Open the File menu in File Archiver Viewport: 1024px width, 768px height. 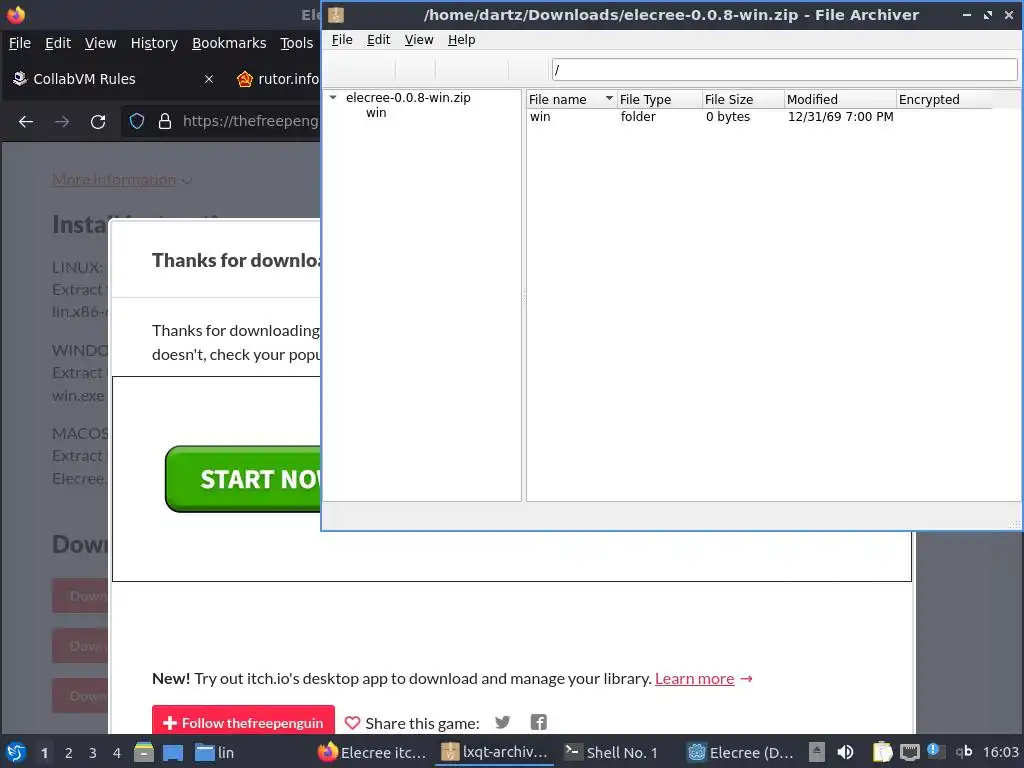(342, 40)
